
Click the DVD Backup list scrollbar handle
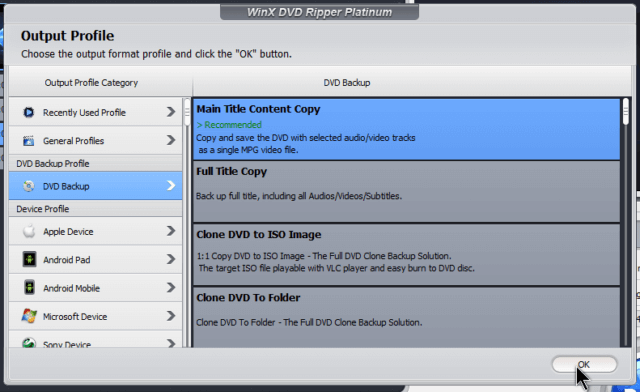626,111
